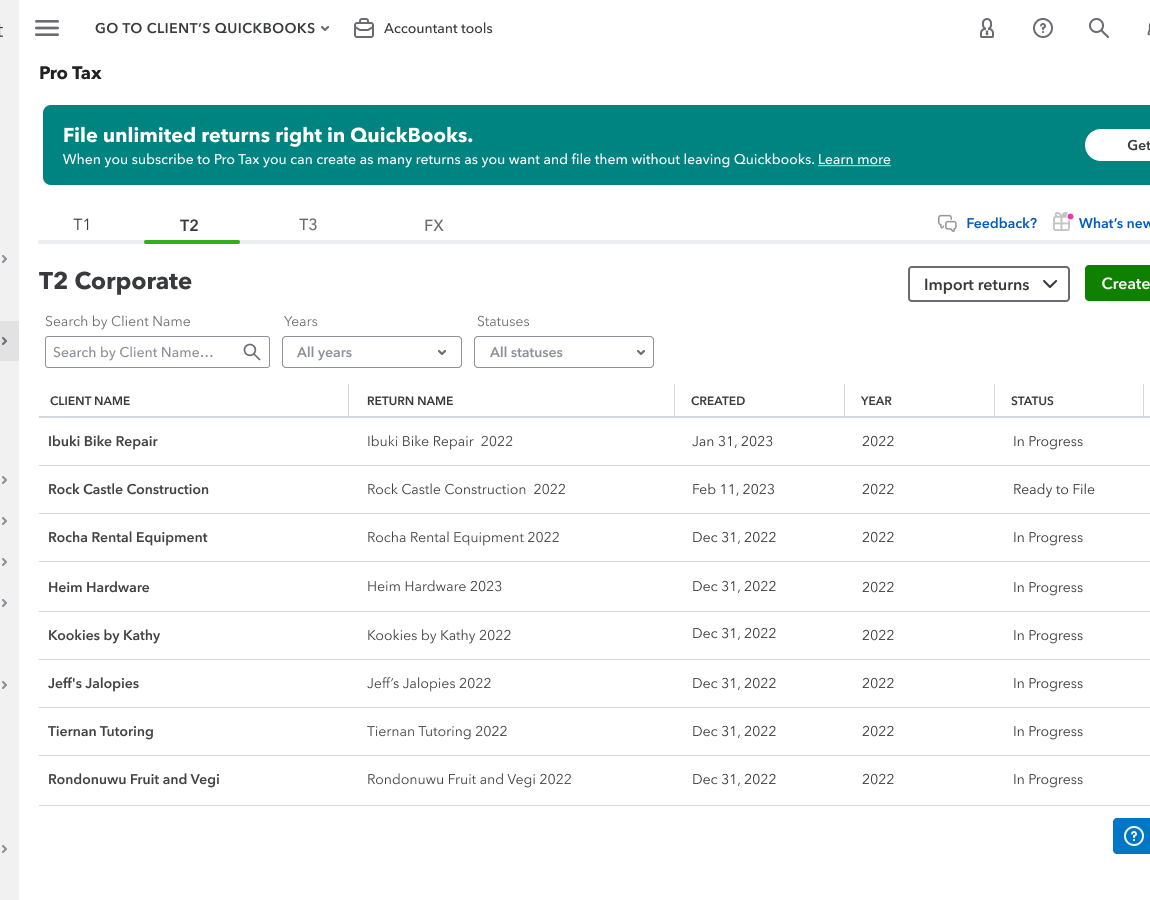Screen dimensions: 1150x900
Task: Open Kookies by Kathy client
Action: pos(104,635)
